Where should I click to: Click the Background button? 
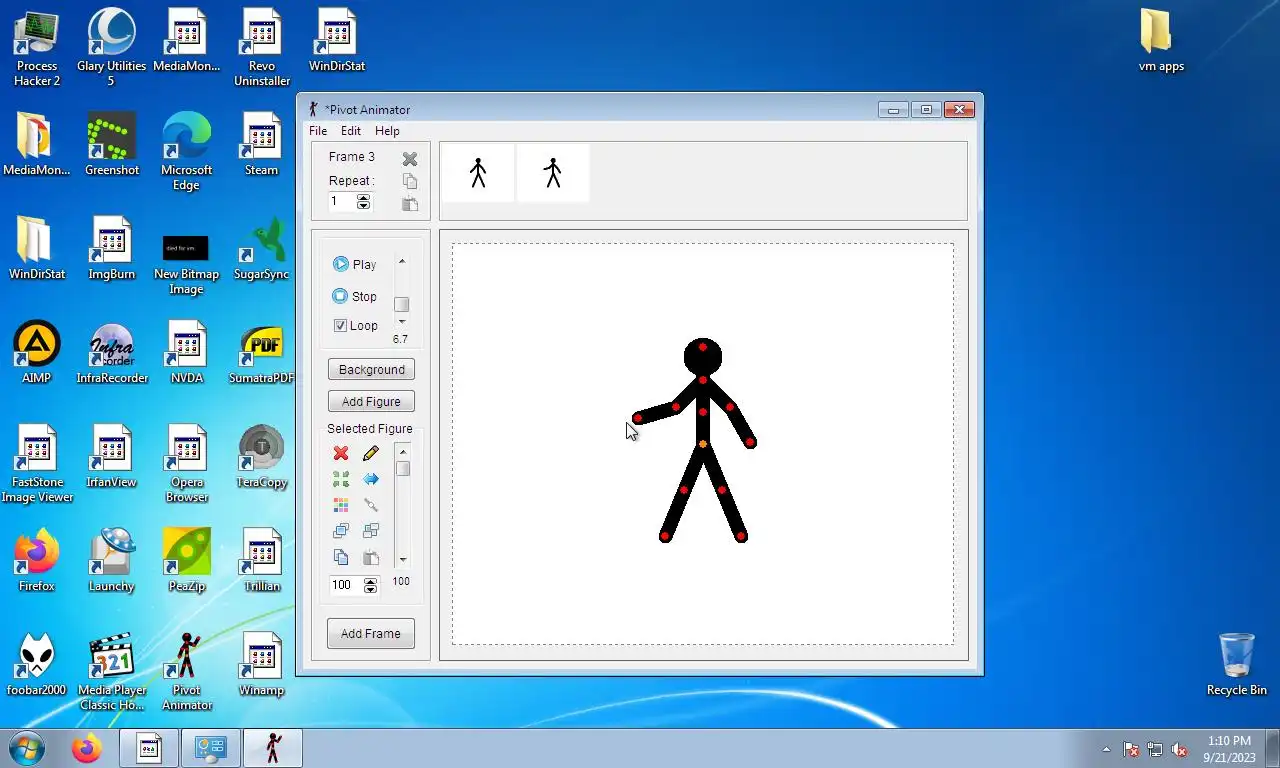point(371,370)
